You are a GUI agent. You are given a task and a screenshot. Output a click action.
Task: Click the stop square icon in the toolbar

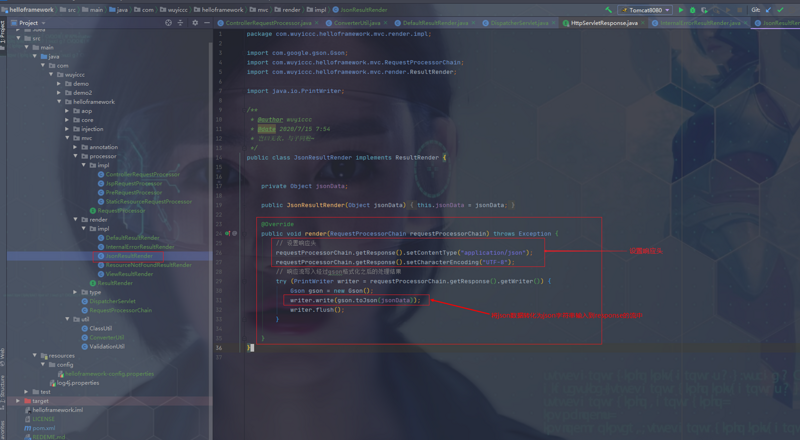(739, 10)
